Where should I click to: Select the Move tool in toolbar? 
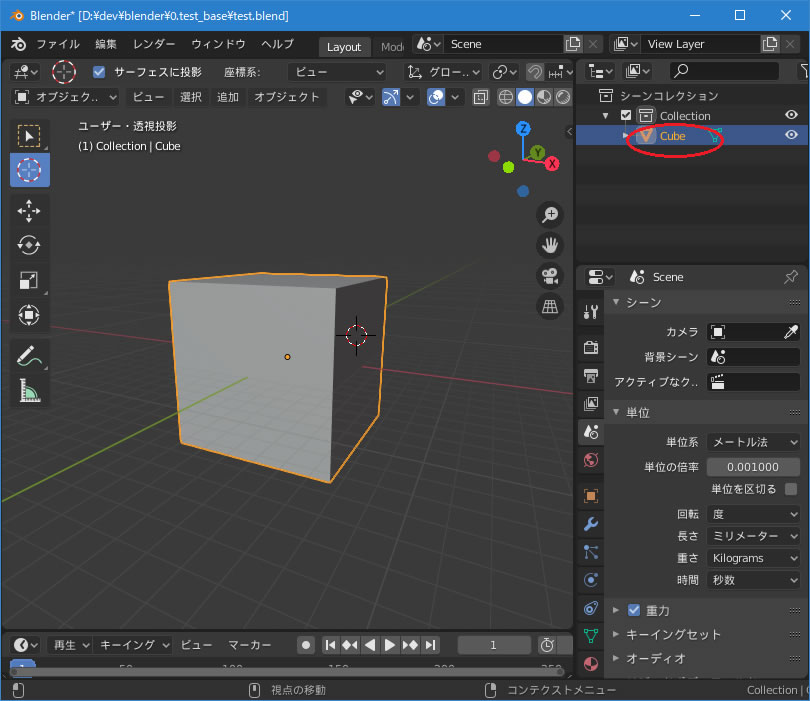pos(29,210)
